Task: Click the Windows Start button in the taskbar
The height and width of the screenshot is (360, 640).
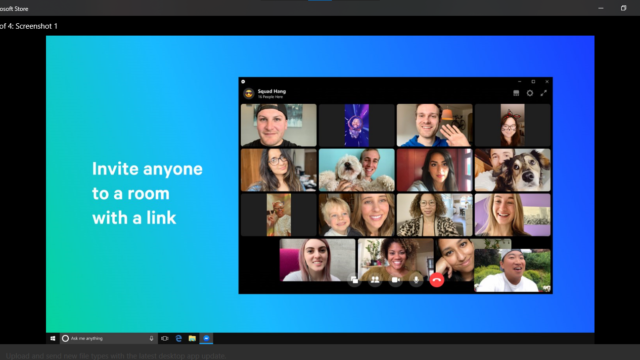Action: point(53,338)
